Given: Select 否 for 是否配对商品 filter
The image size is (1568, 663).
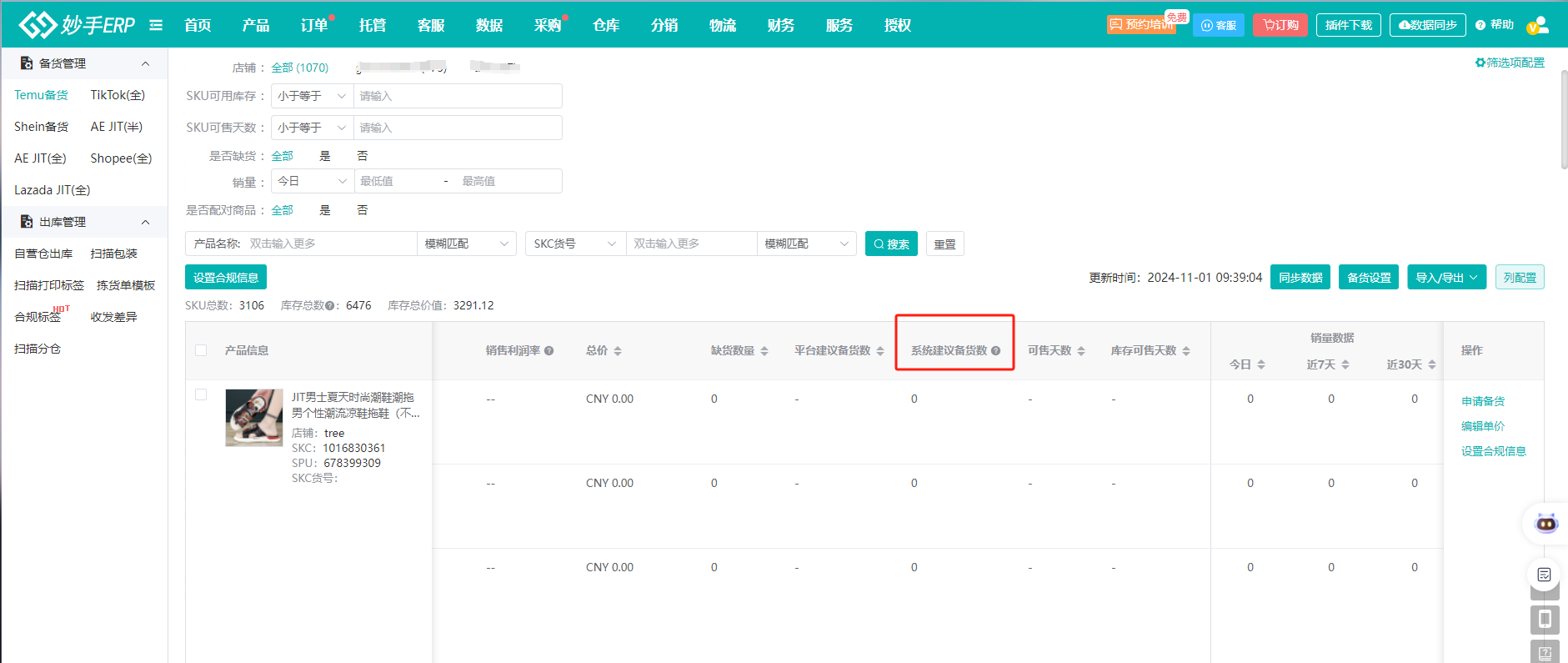Looking at the screenshot, I should pos(363,210).
